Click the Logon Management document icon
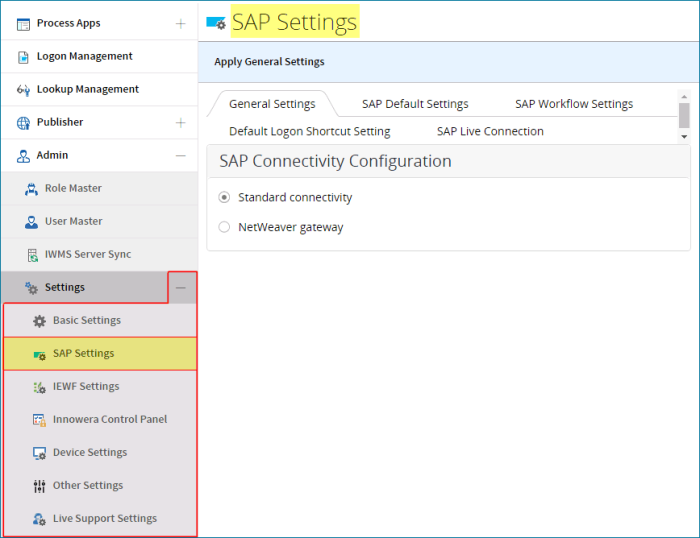This screenshot has height=538, width=700. (x=23, y=57)
